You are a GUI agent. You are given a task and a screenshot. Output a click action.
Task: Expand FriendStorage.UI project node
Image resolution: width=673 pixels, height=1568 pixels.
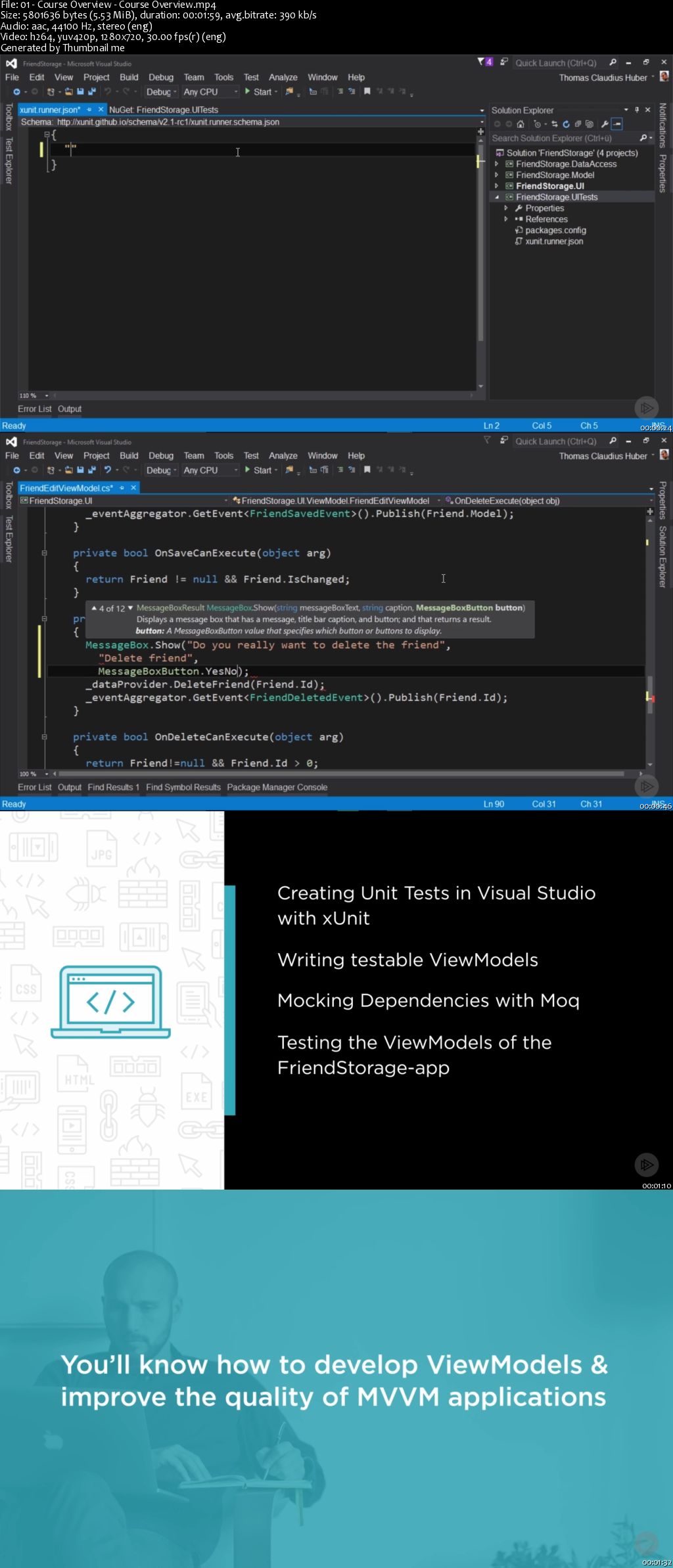click(x=497, y=186)
